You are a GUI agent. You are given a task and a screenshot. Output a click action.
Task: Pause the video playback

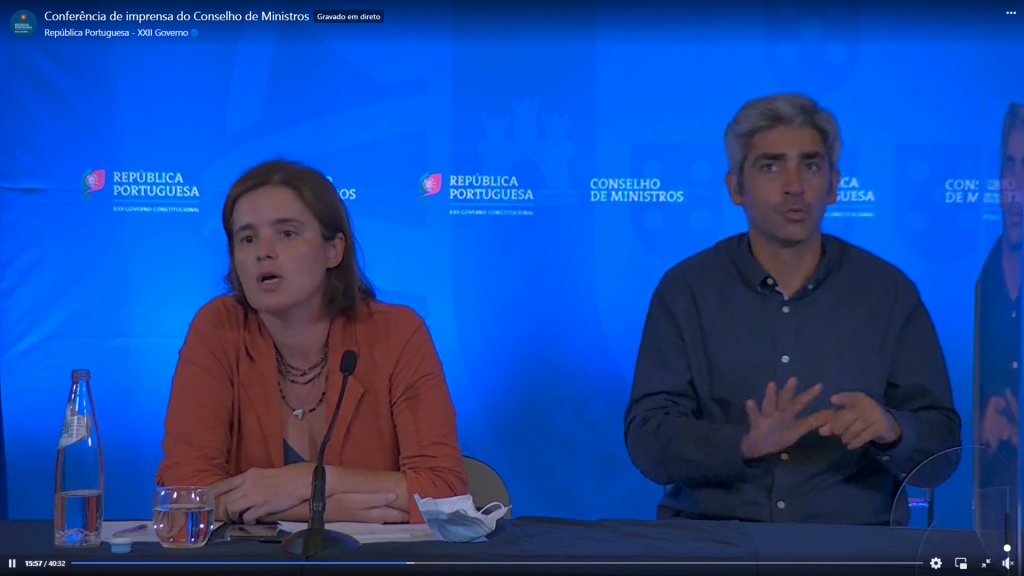point(12,563)
